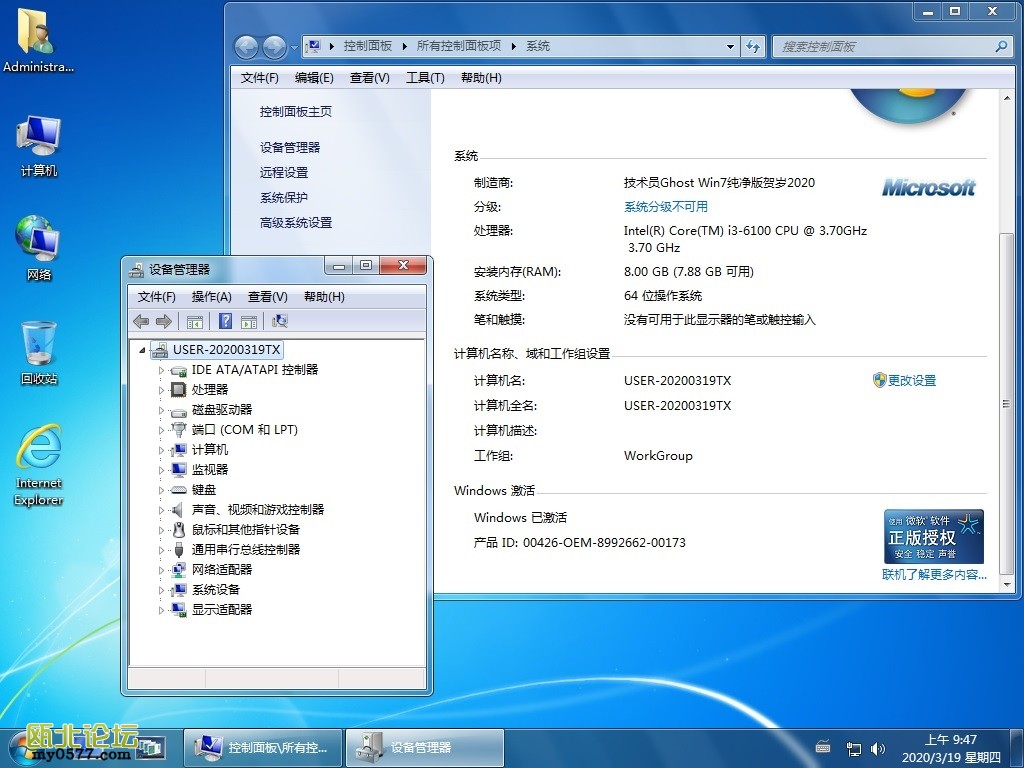Open the 工具(T) menu in Control Panel
This screenshot has width=1024, height=768.
(425, 78)
